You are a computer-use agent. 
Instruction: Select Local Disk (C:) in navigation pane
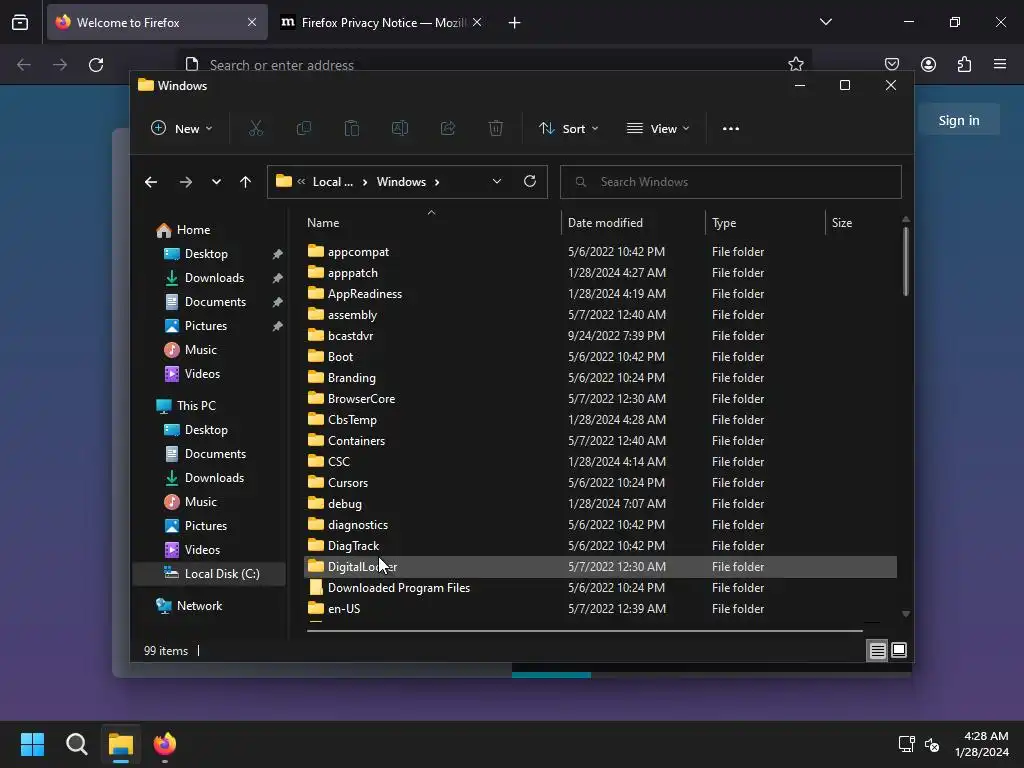(209, 574)
